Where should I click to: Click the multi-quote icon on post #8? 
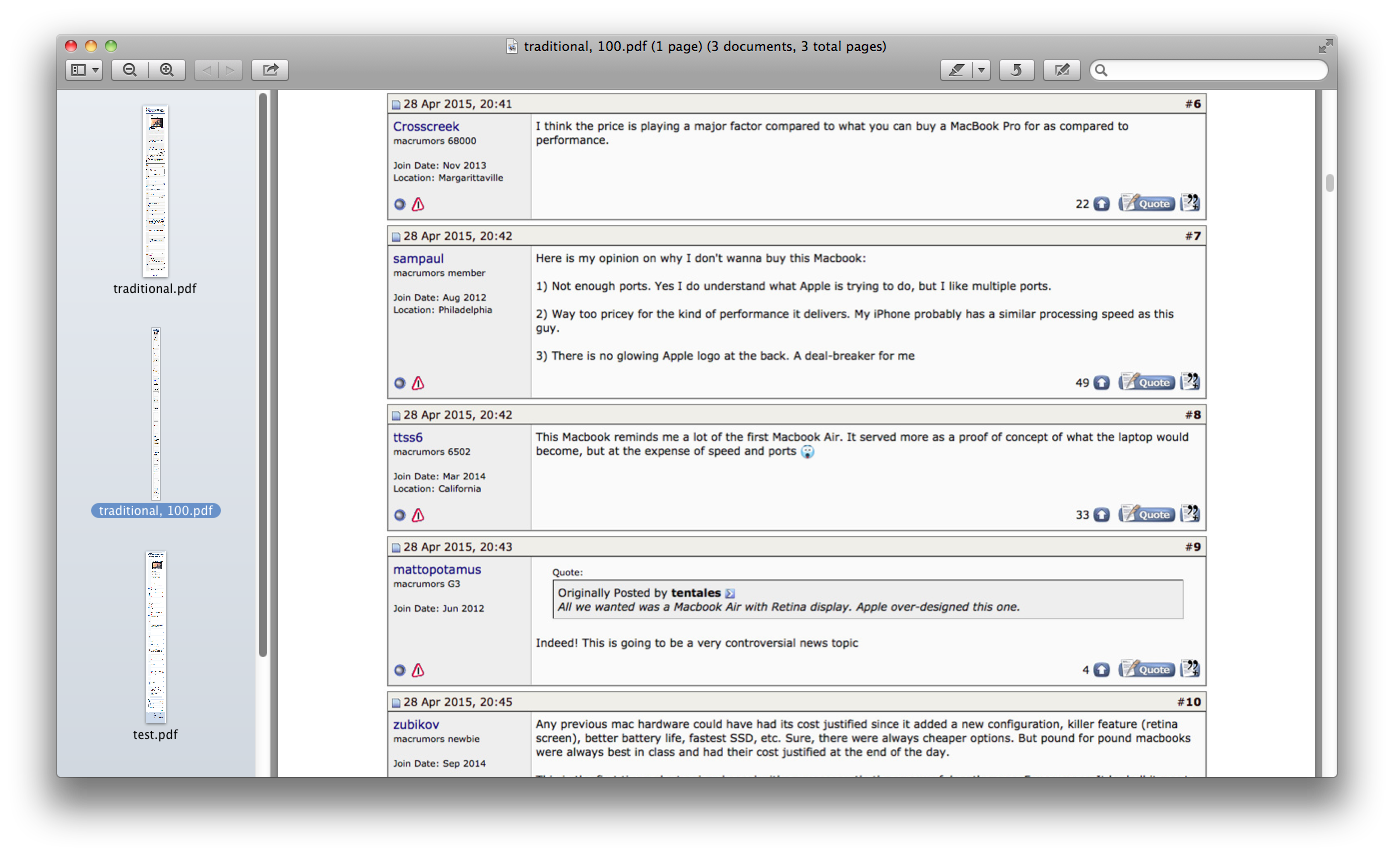tap(1190, 514)
